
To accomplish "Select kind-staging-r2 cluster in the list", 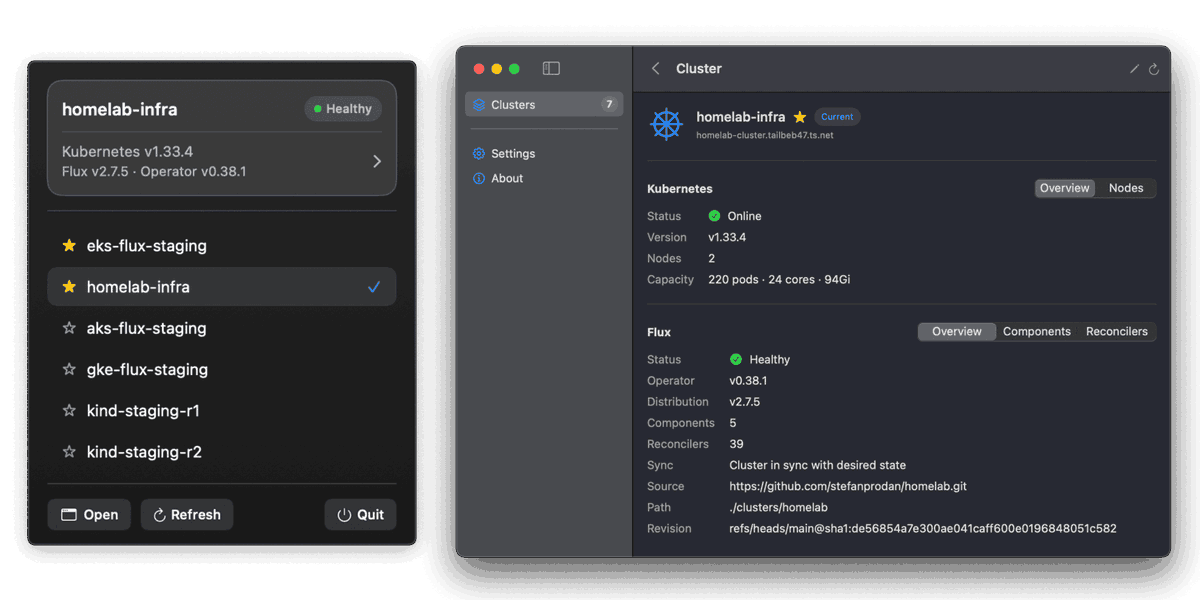I will coord(222,452).
